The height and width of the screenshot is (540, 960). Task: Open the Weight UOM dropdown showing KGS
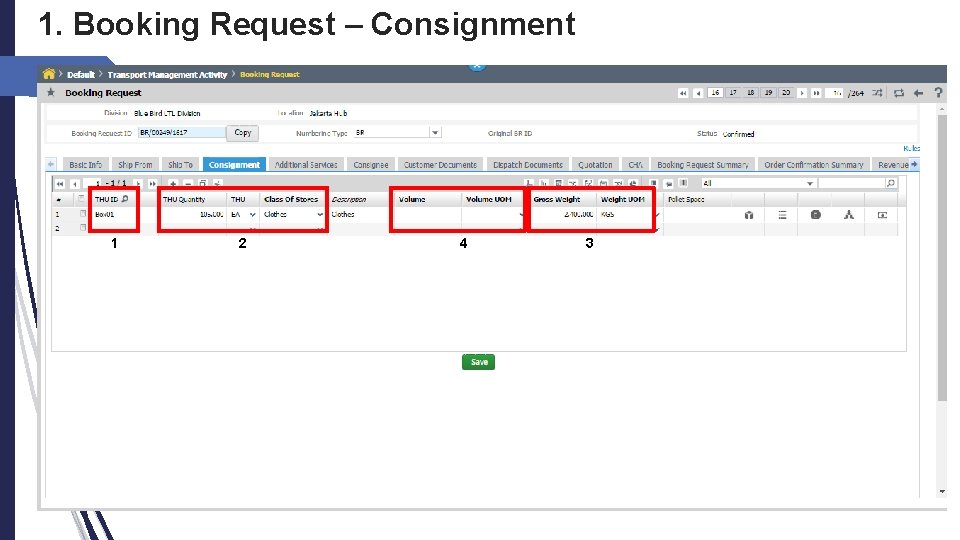(x=657, y=215)
